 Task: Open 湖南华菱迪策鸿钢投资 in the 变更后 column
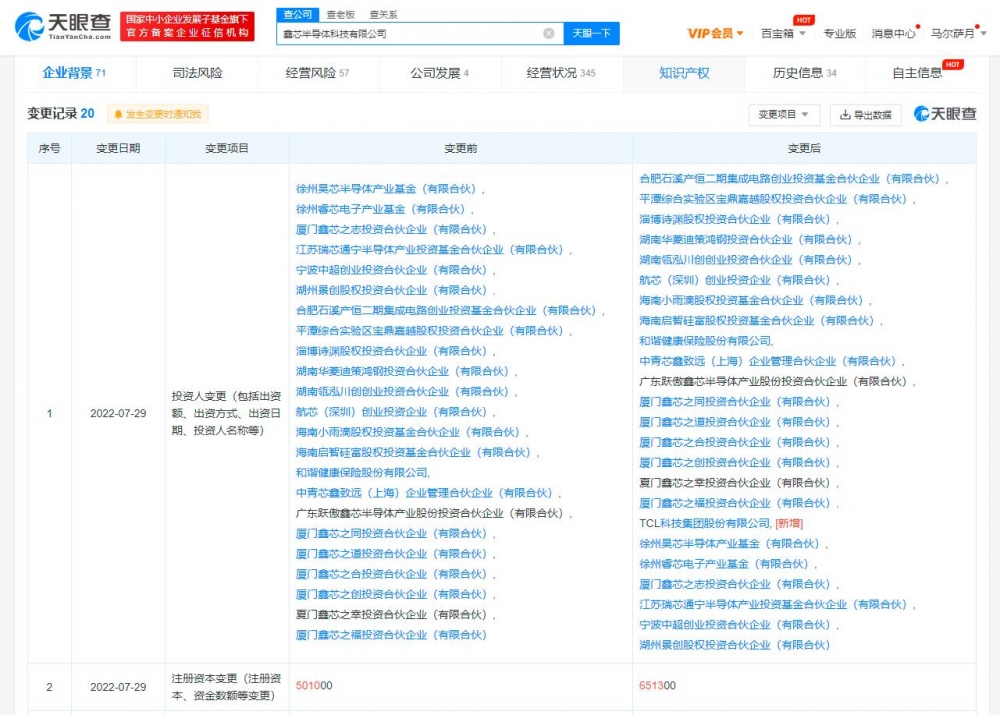[x=746, y=240]
